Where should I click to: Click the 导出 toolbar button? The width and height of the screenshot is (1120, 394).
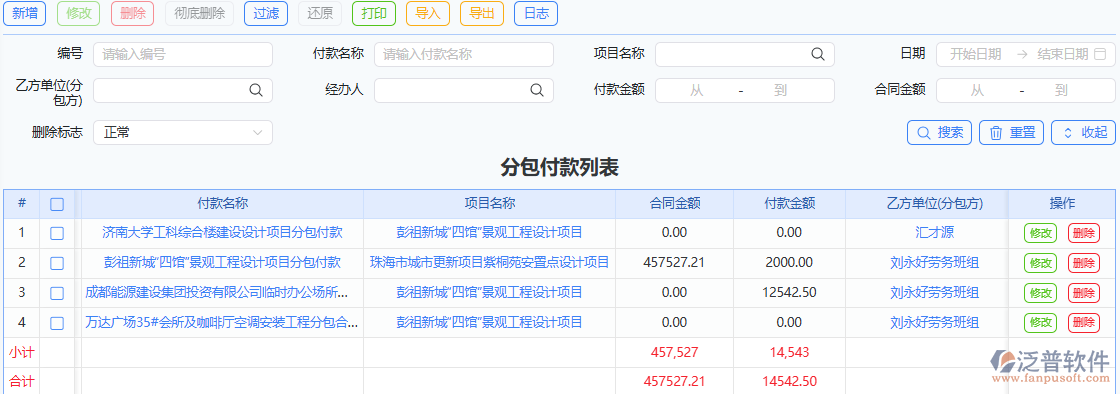[x=482, y=14]
